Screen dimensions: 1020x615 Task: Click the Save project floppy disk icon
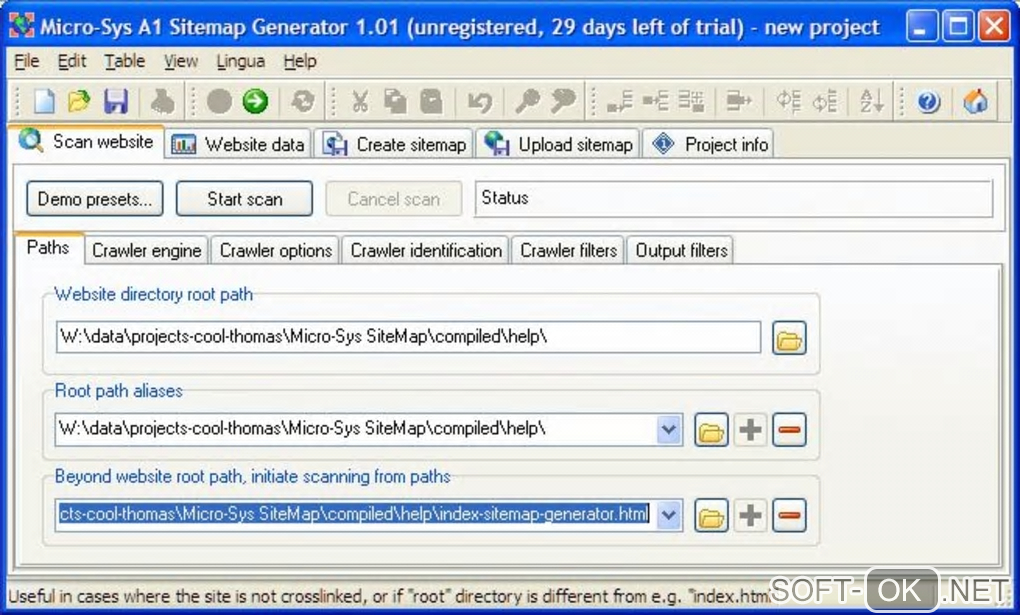[116, 102]
